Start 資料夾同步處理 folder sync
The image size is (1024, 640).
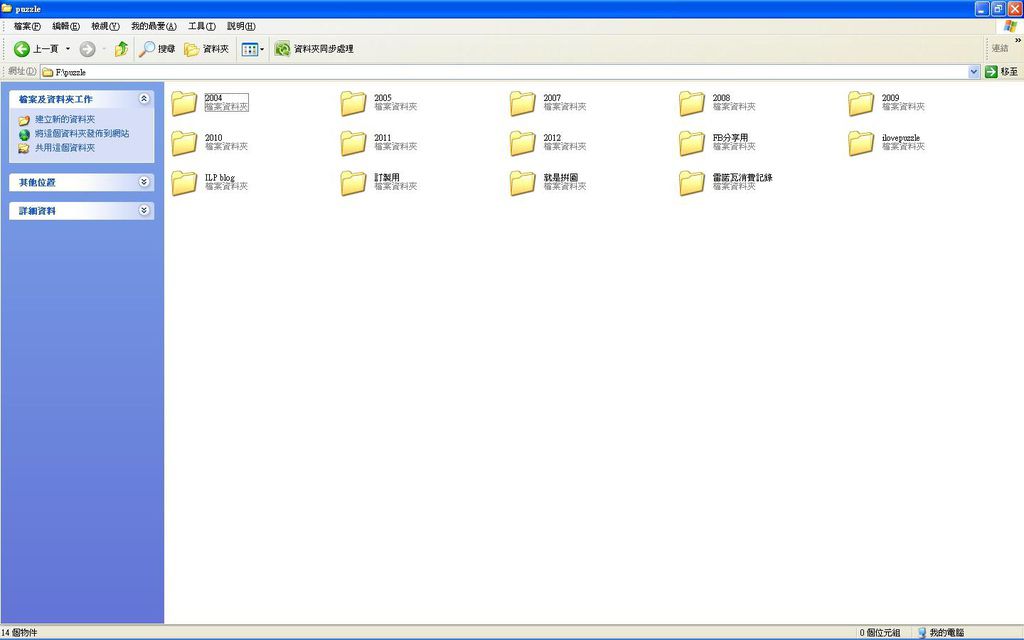click(x=314, y=49)
